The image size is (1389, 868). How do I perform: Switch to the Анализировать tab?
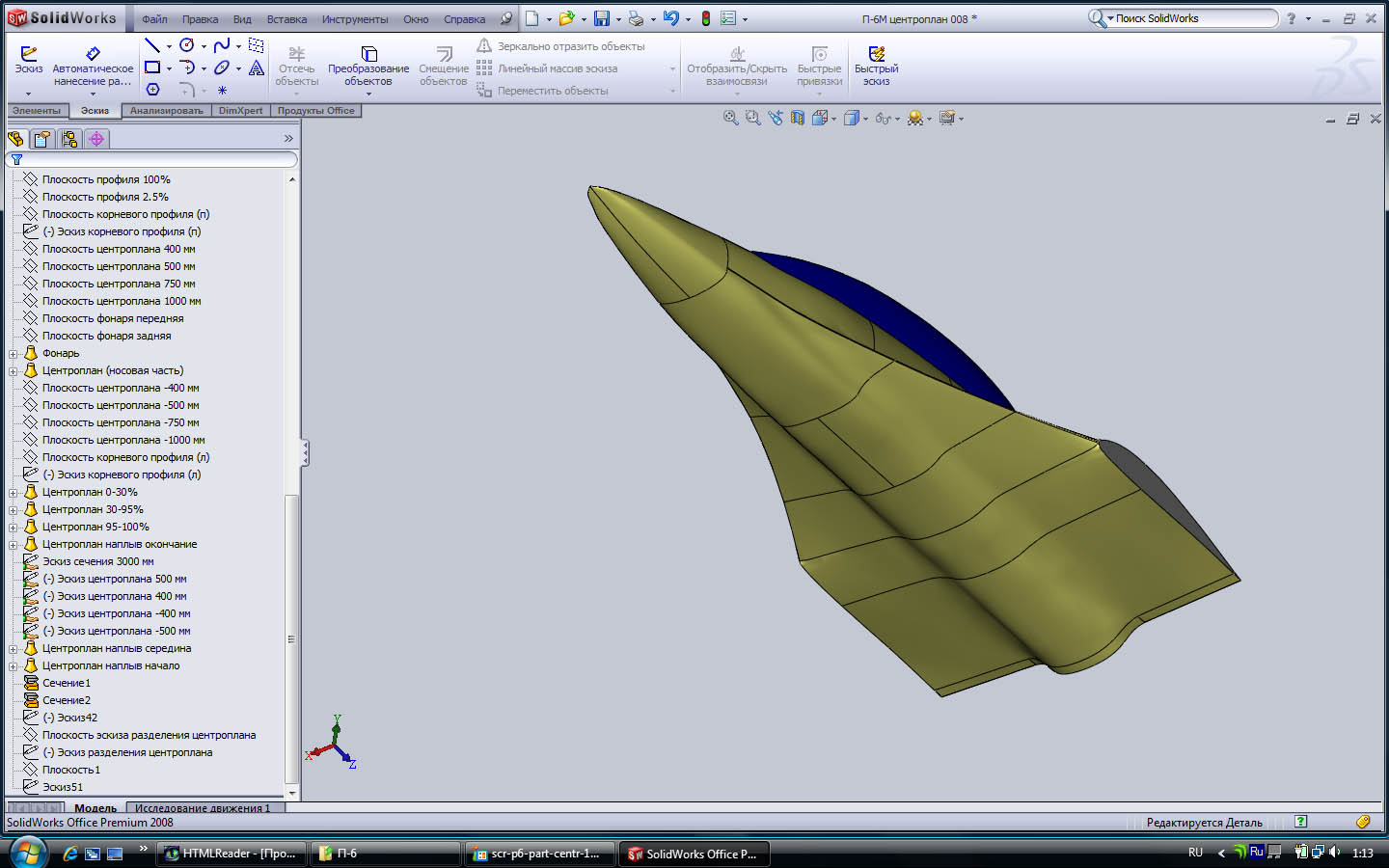click(166, 111)
